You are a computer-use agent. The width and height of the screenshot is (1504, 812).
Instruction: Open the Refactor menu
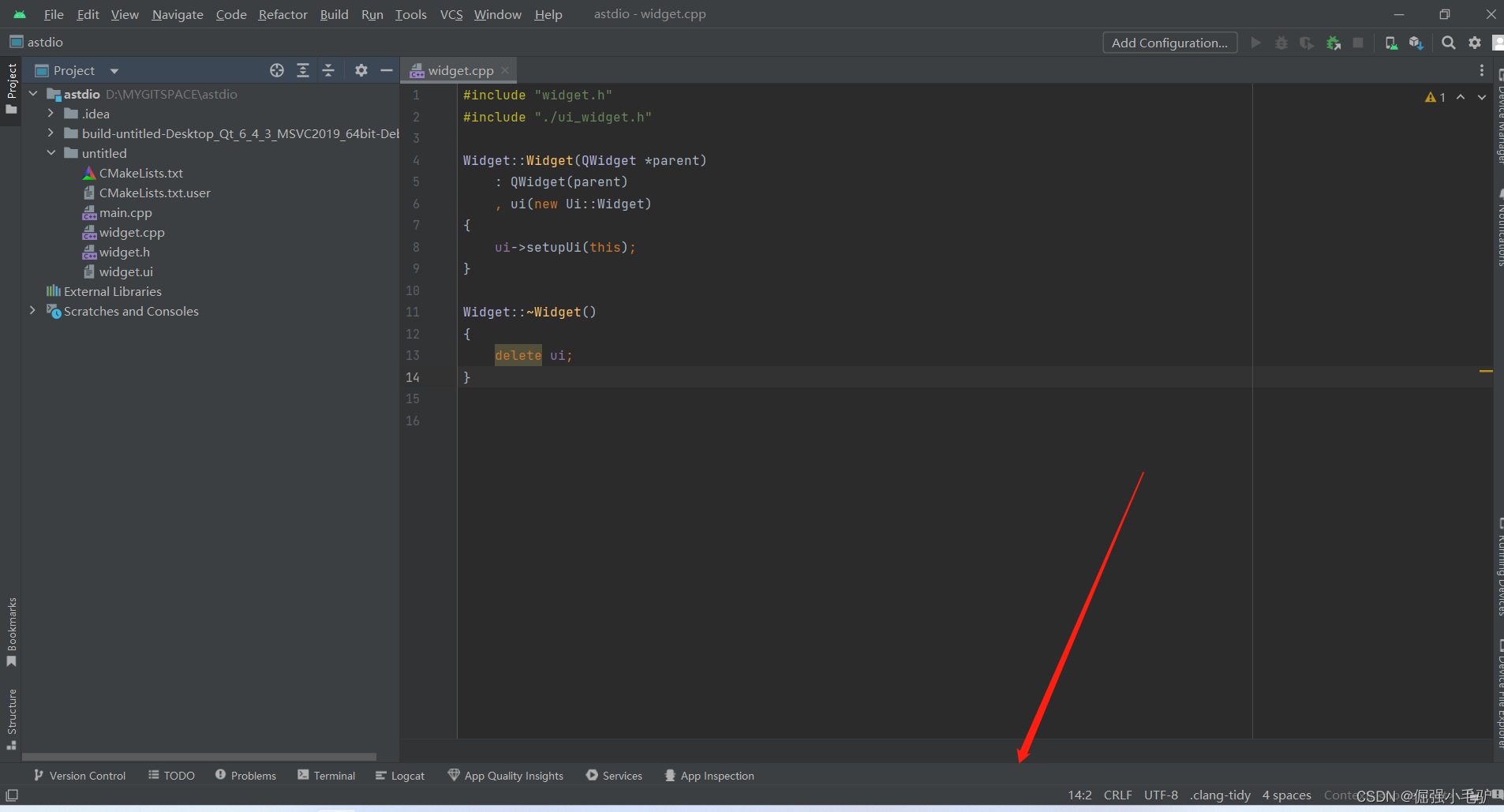[x=282, y=14]
